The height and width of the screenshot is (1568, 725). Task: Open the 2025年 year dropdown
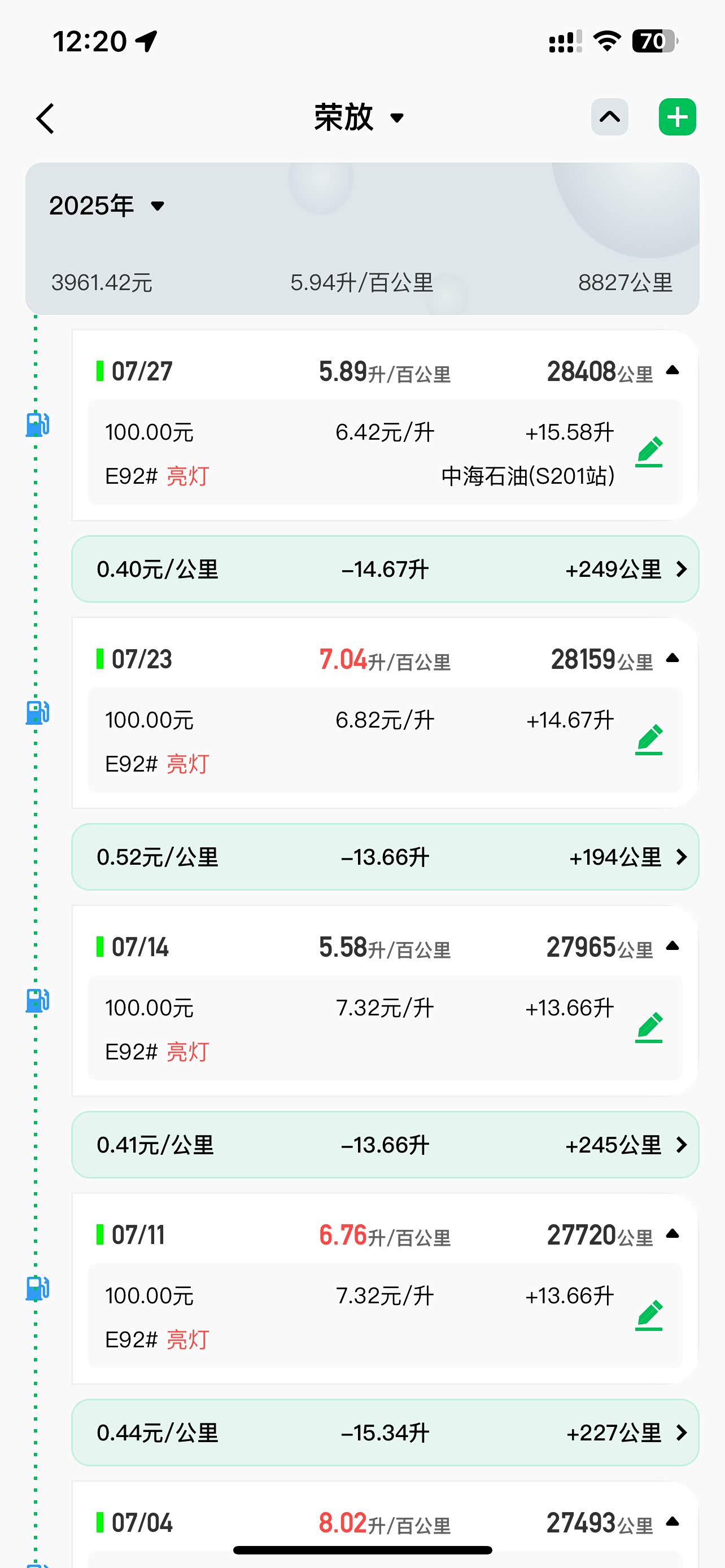point(107,206)
